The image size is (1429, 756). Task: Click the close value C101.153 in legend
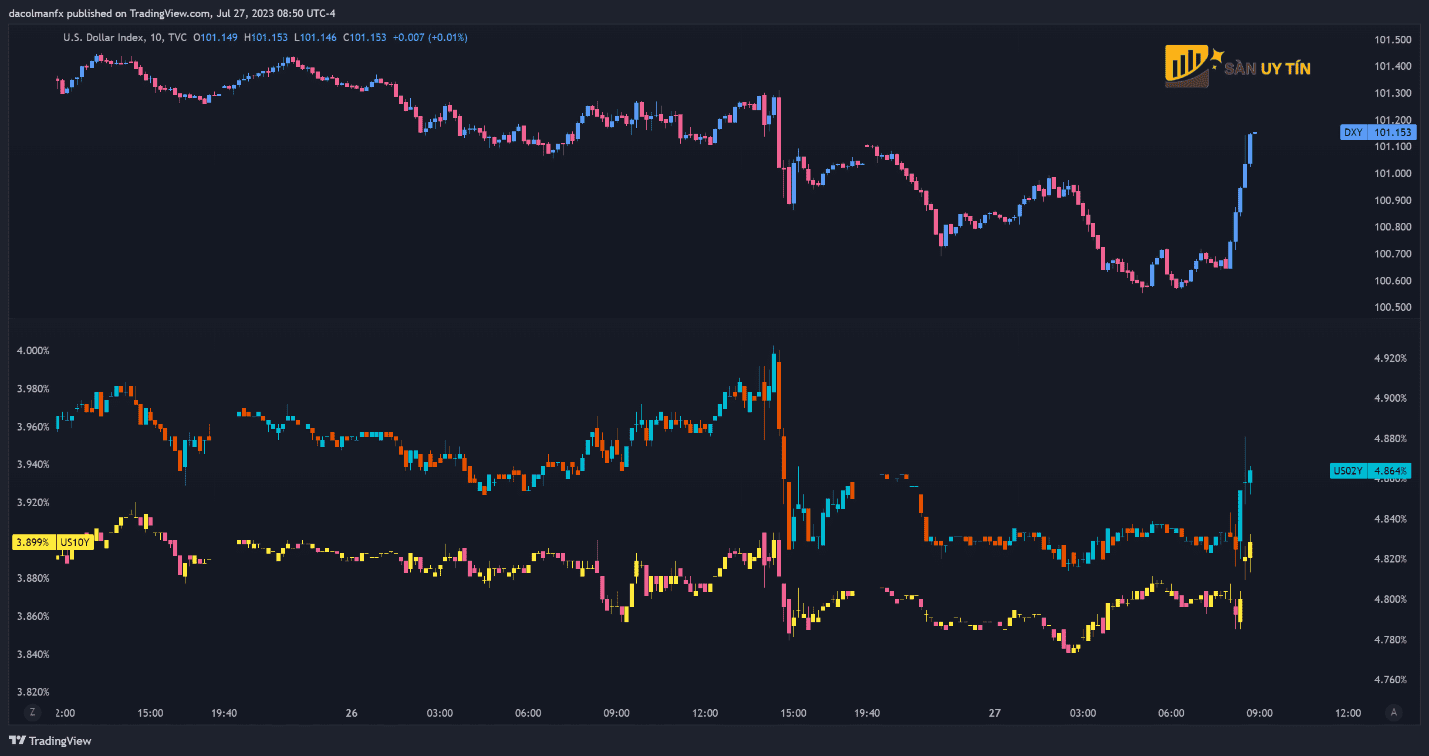(x=365, y=37)
